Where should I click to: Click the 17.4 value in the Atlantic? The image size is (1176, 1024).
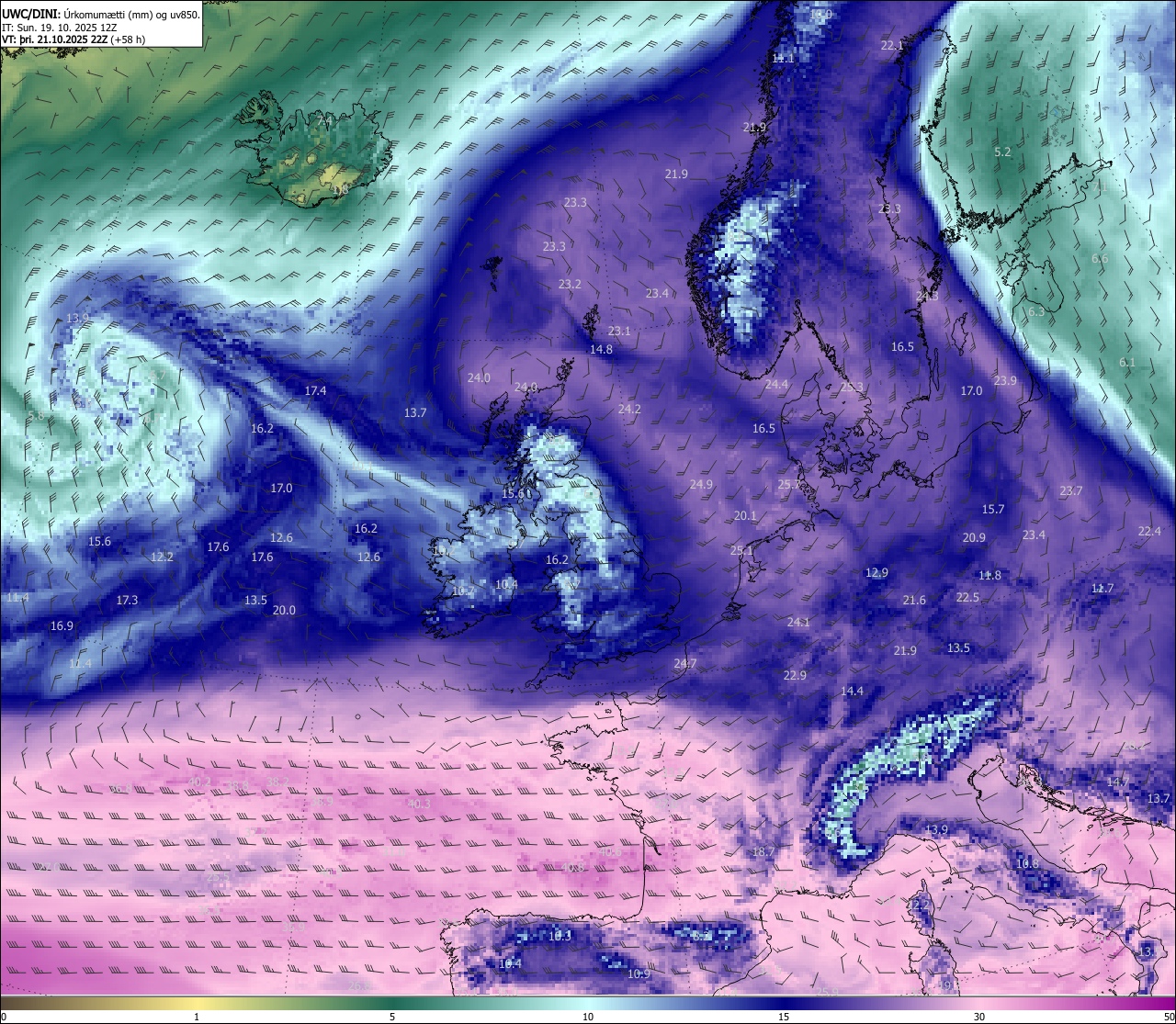tap(315, 390)
